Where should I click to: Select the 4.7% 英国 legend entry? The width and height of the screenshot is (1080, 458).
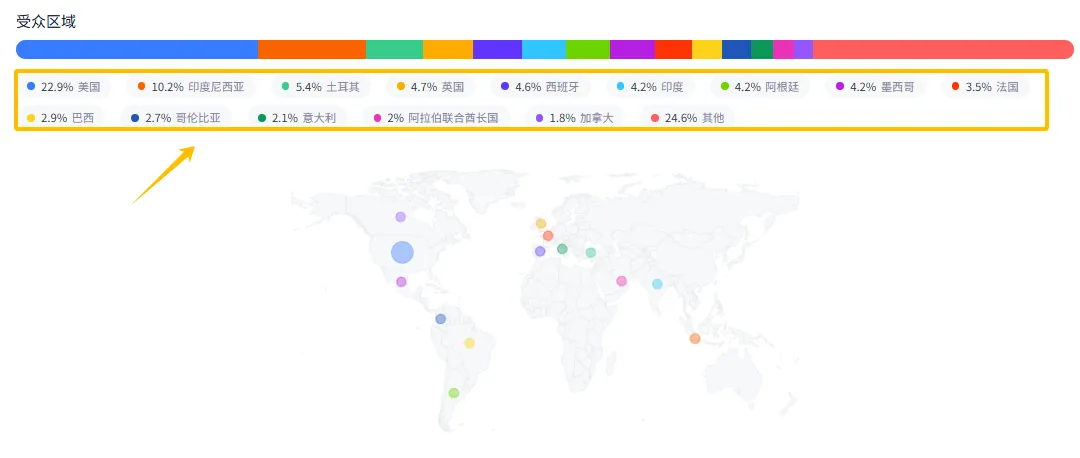pos(430,87)
